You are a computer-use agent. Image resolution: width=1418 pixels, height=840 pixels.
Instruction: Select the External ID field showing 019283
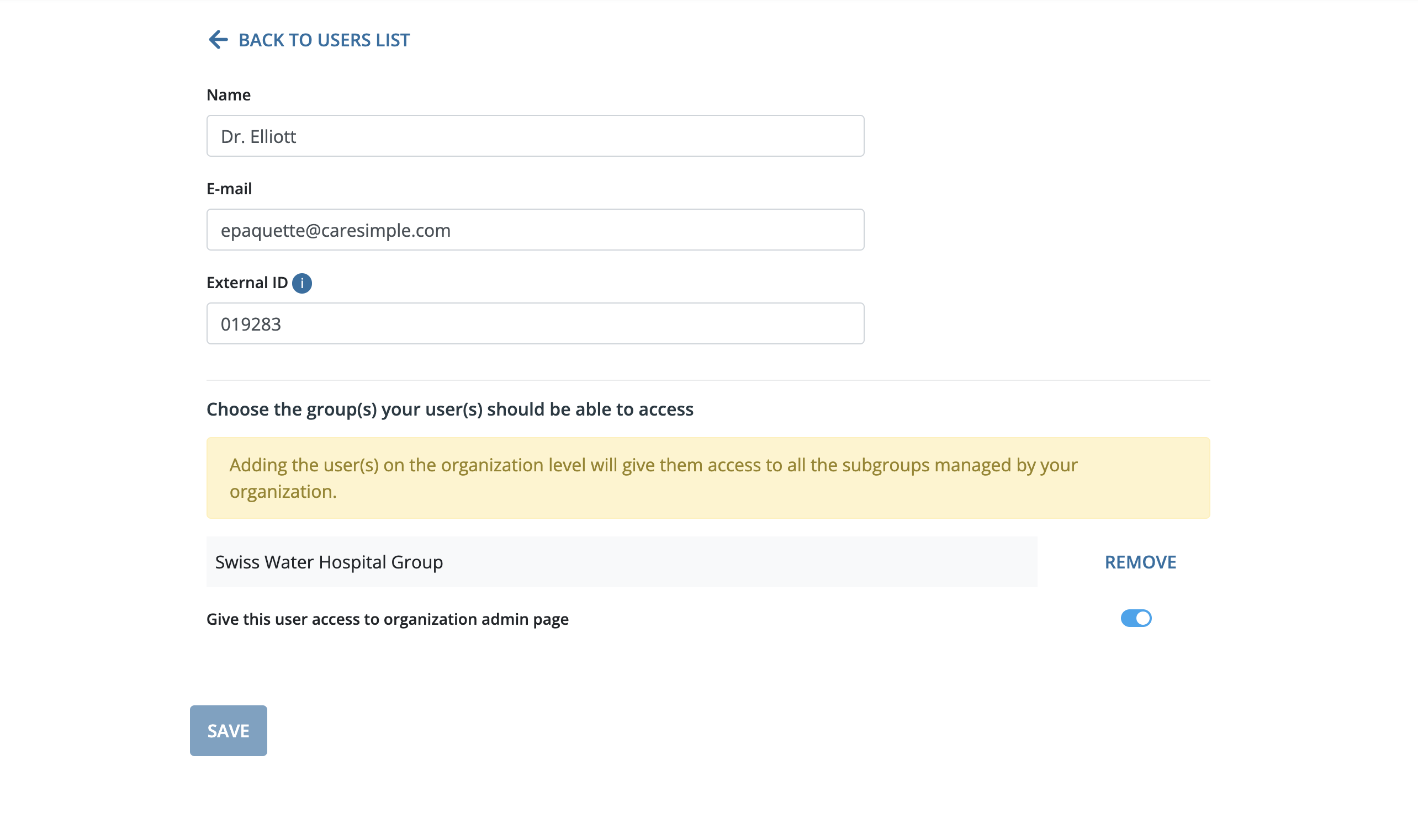535,324
